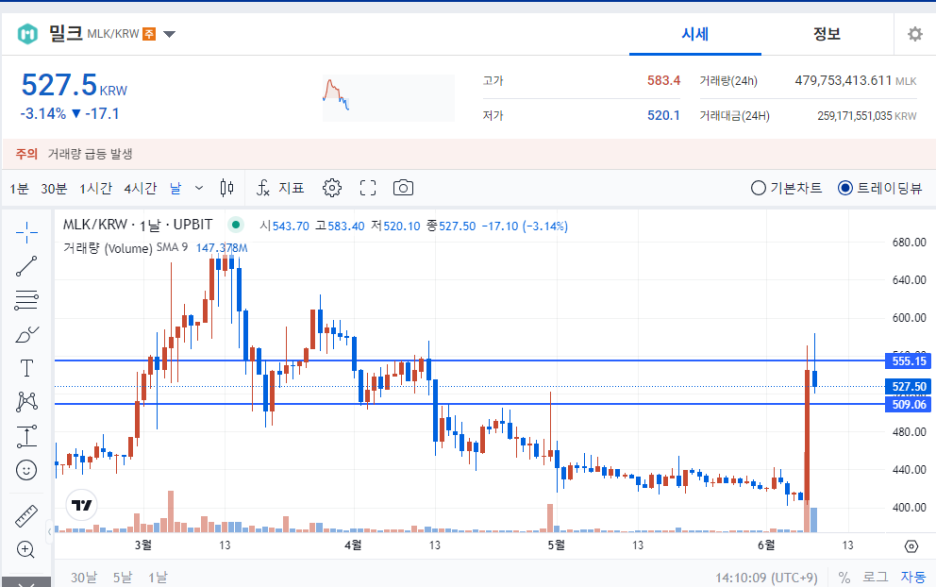The width and height of the screenshot is (936, 587).
Task: Click the TradingView logo on chart
Action: 81,505
